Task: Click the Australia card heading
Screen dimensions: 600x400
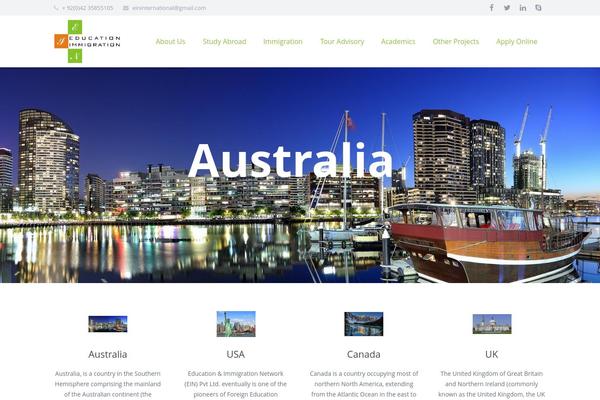Action: point(108,354)
